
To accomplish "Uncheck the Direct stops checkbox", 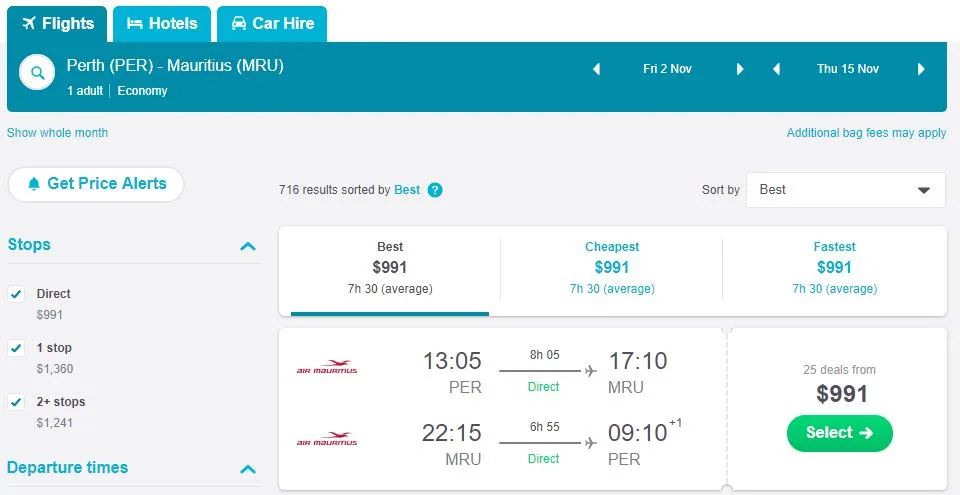I will (16, 294).
